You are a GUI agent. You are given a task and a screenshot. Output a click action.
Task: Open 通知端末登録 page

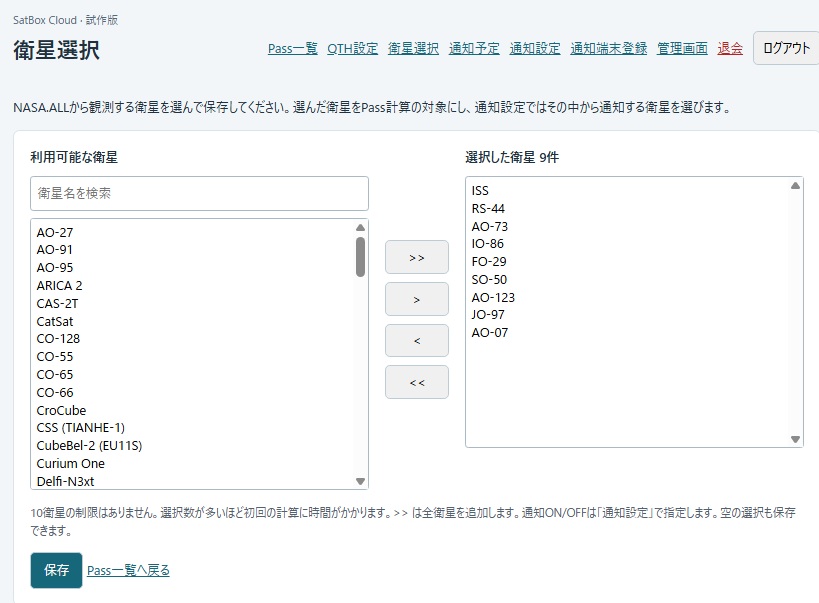coord(609,49)
